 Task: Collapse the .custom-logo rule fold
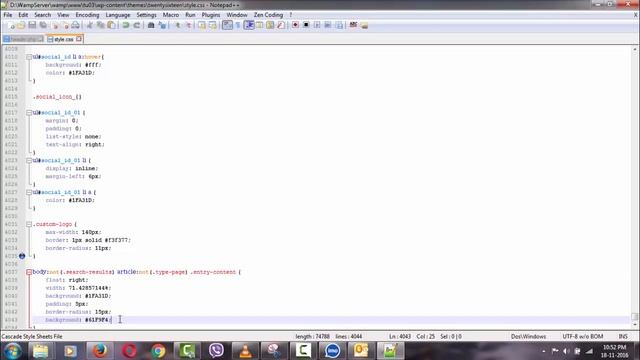click(29, 224)
